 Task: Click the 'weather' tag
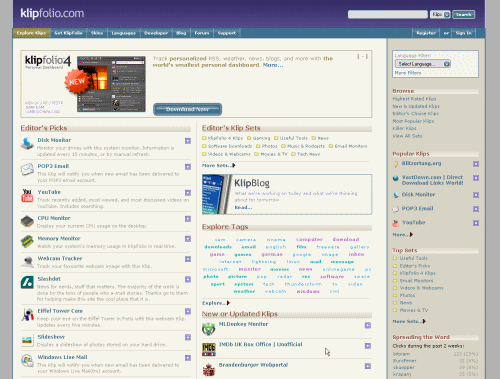click(x=244, y=291)
